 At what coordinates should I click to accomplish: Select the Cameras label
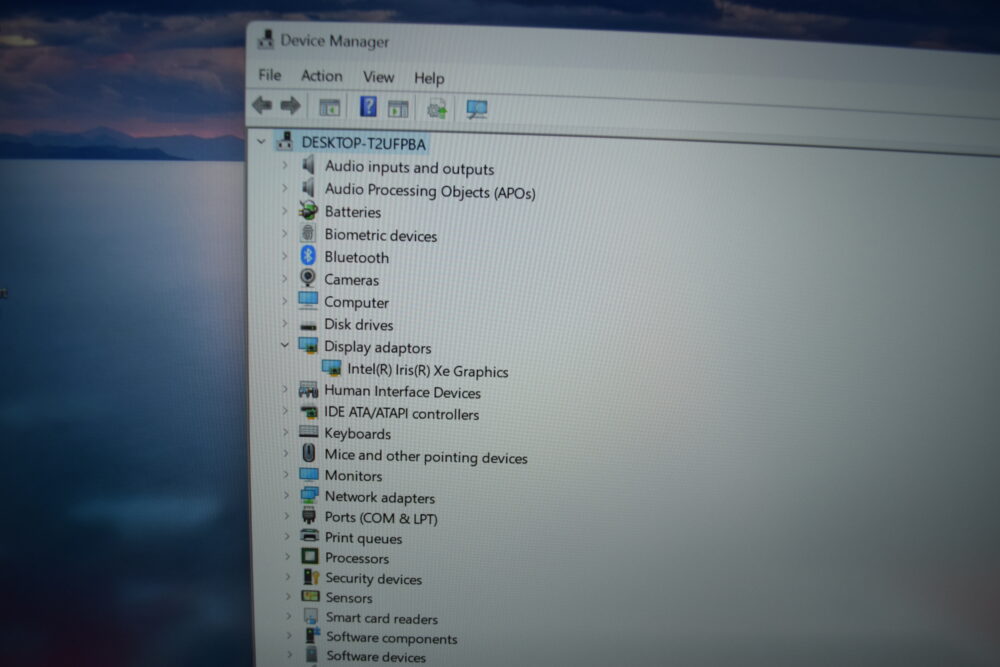(351, 279)
